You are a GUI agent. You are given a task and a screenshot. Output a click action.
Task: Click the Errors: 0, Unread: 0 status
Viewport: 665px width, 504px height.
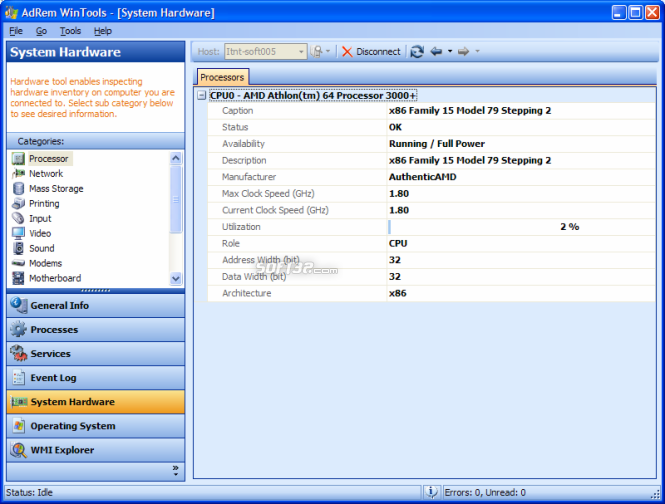[x=485, y=492]
